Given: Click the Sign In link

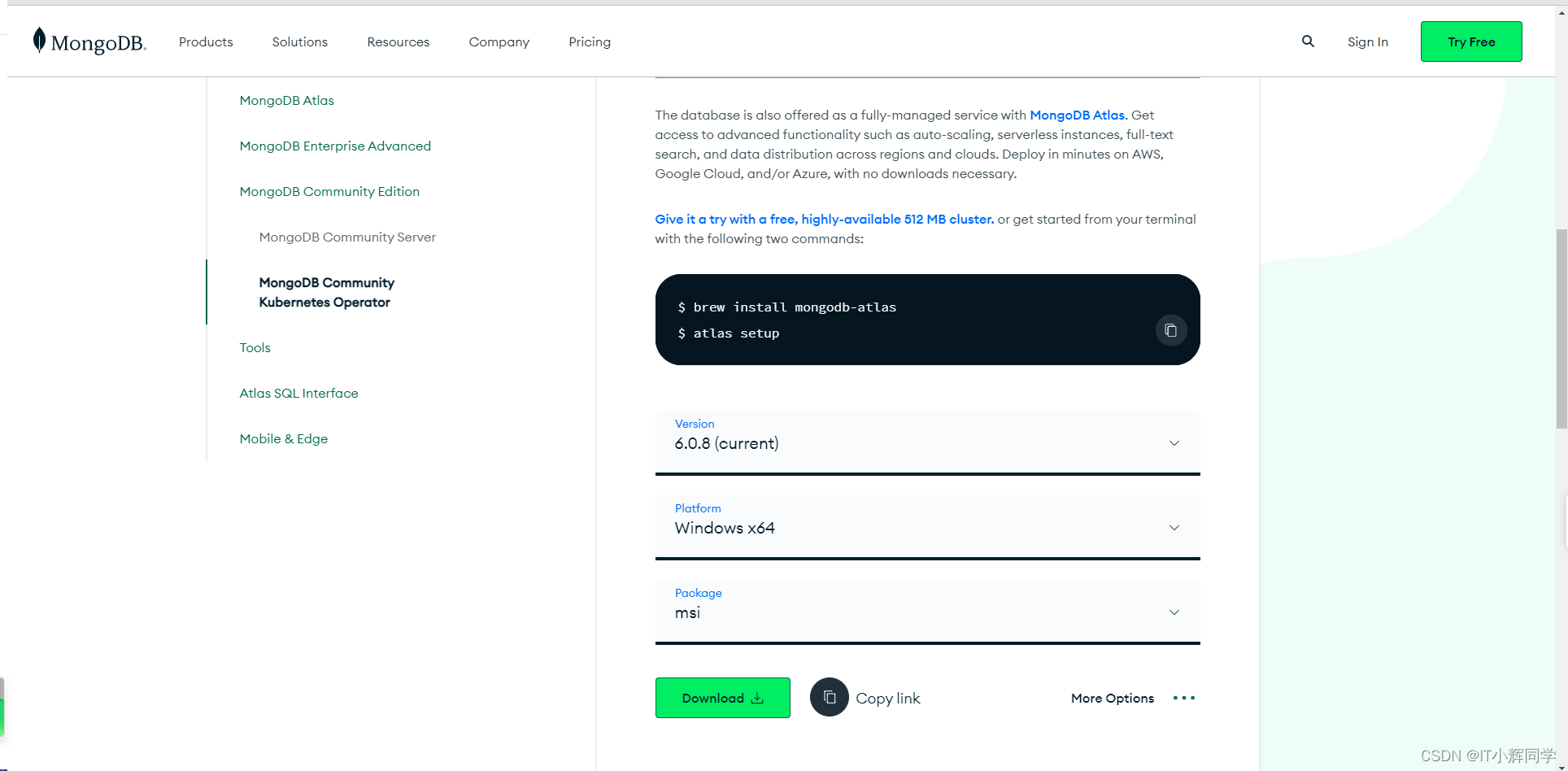Looking at the screenshot, I should [1368, 42].
